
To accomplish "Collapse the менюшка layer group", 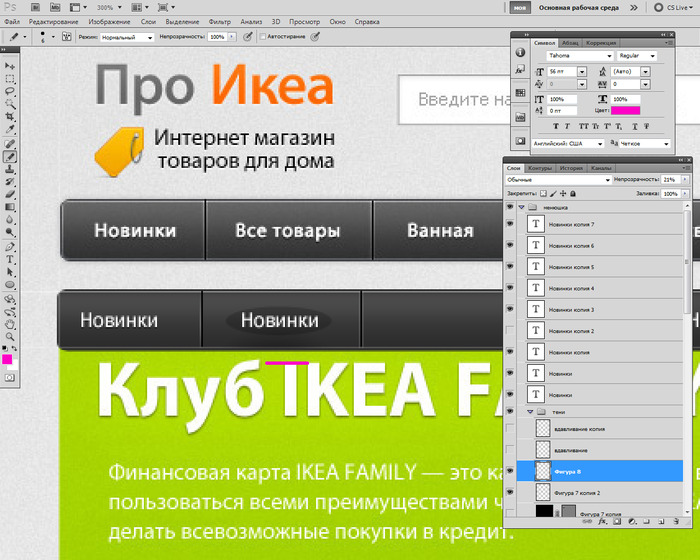I will pos(521,207).
